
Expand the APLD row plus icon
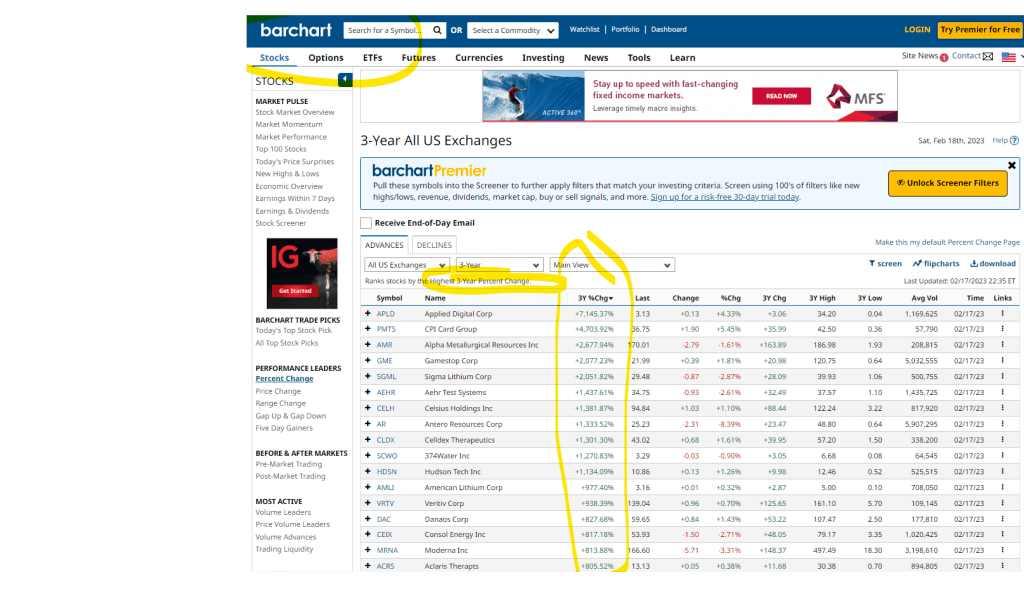(368, 314)
